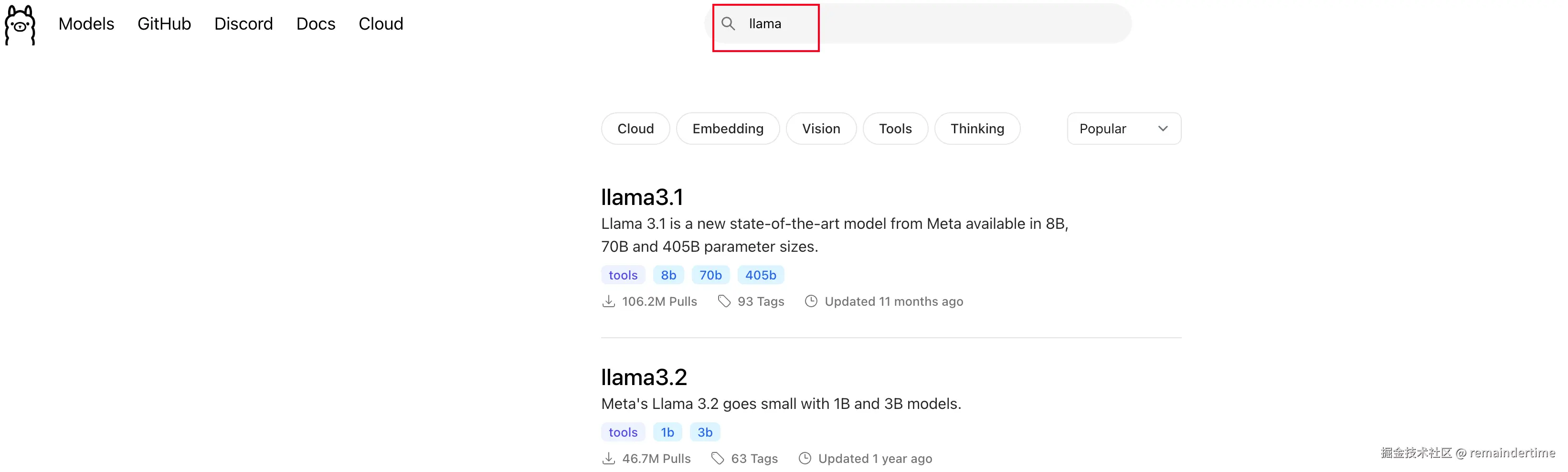Select the 1b tag under llama3.2

(667, 432)
